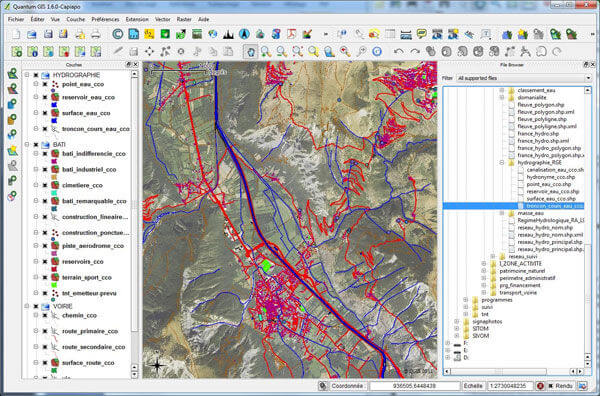Toggle visibility of terrain_sport_cco layer
The height and width of the screenshot is (396, 600).
(x=45, y=277)
